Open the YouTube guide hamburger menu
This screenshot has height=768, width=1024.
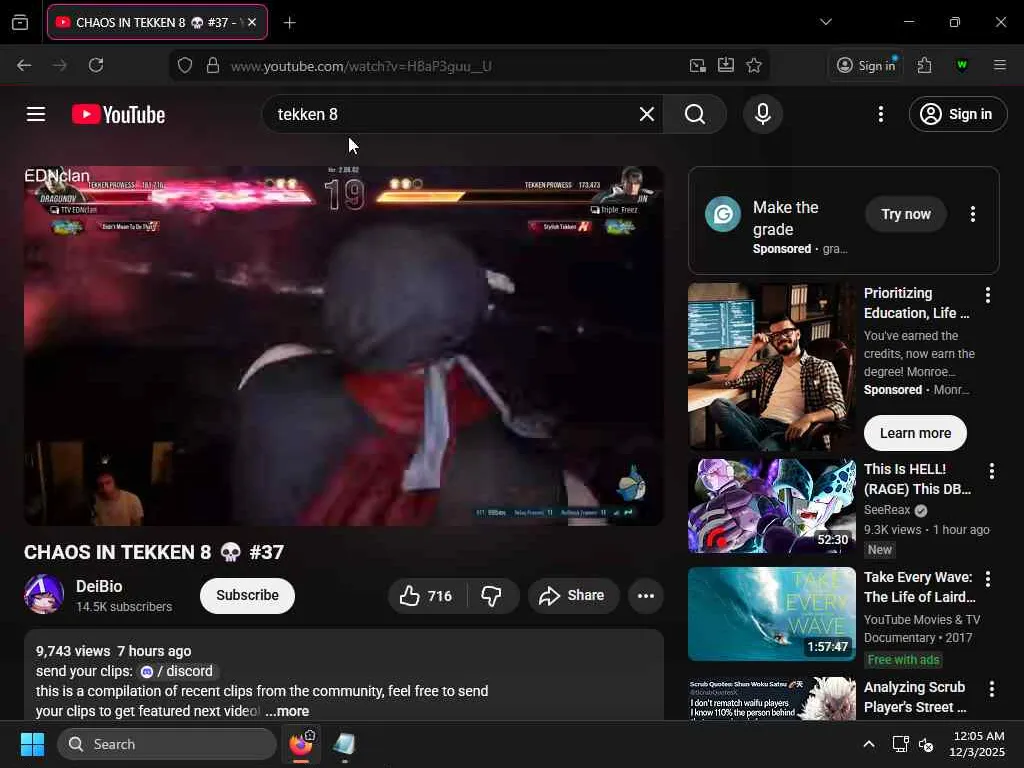click(36, 114)
